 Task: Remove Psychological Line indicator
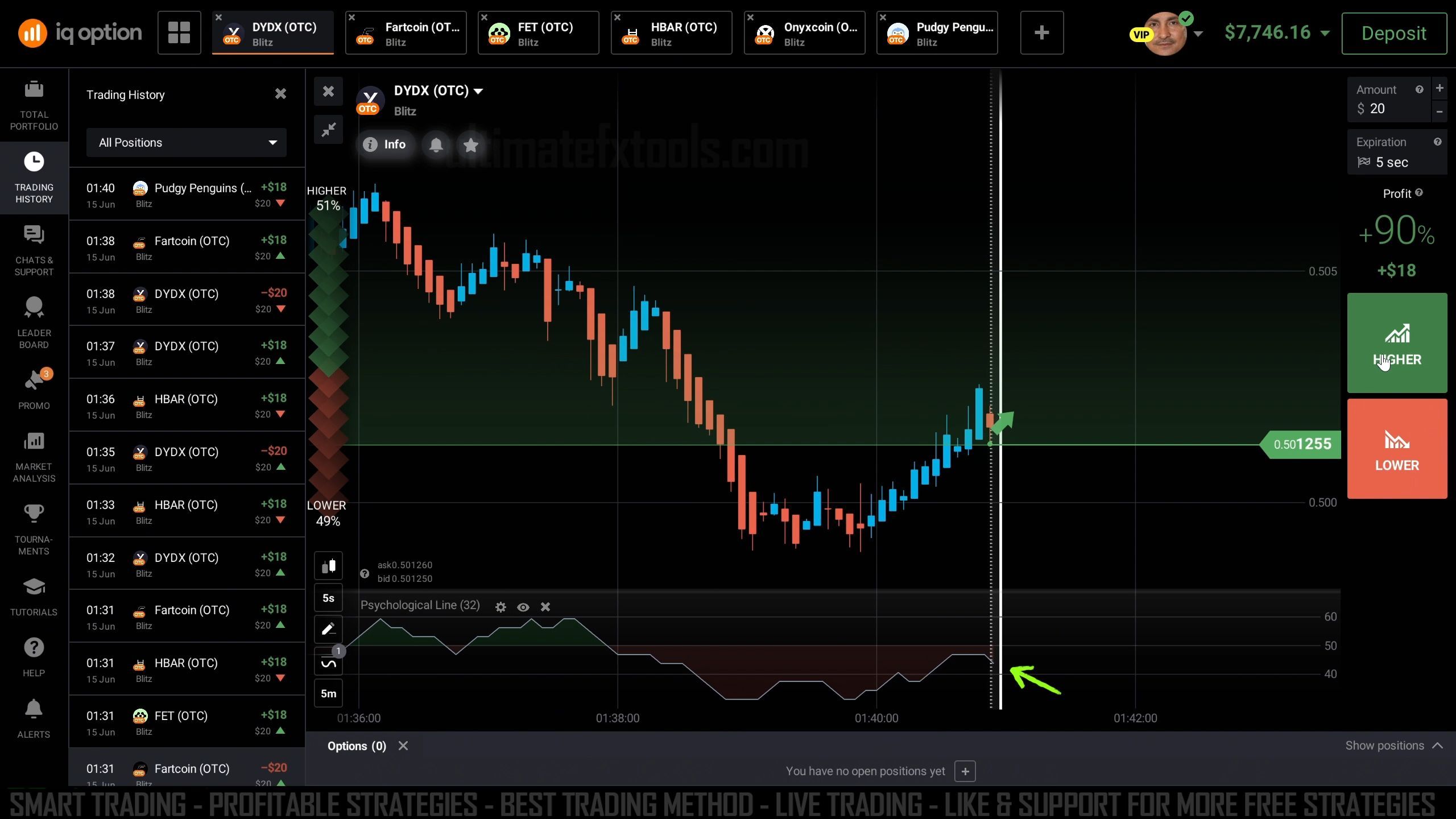545,607
